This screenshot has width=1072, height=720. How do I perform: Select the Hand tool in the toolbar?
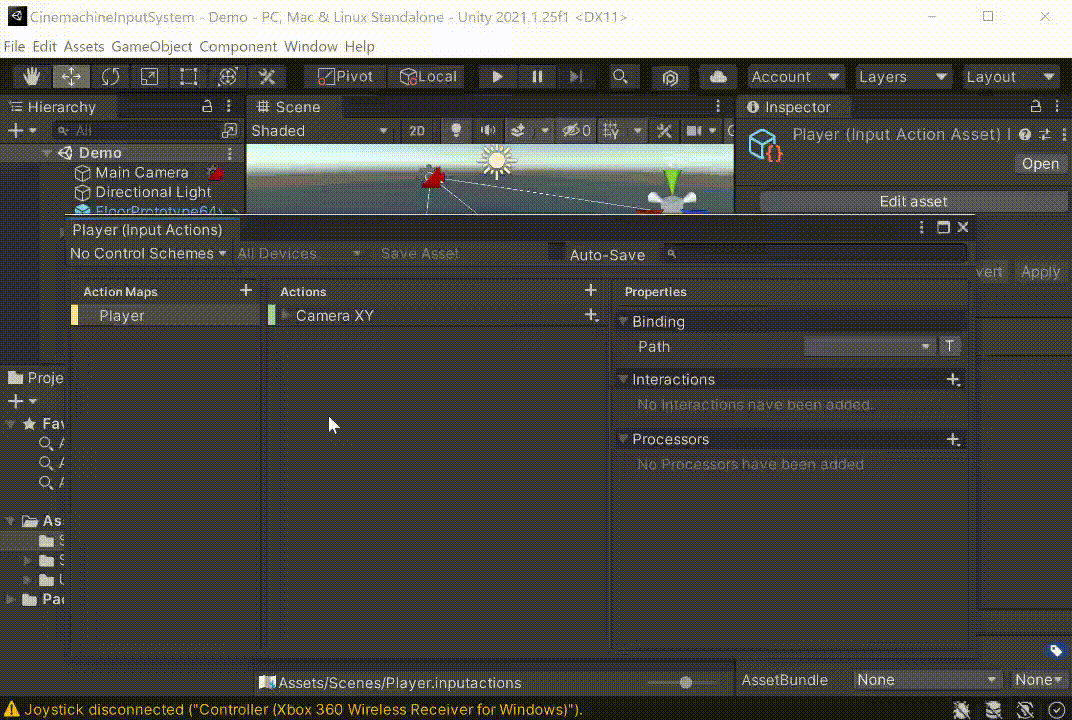point(31,77)
